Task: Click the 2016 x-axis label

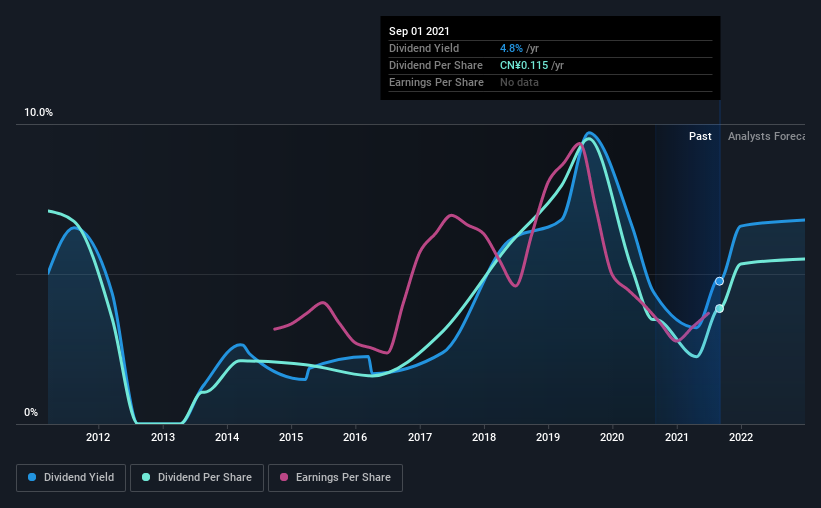Action: pyautogui.click(x=355, y=437)
